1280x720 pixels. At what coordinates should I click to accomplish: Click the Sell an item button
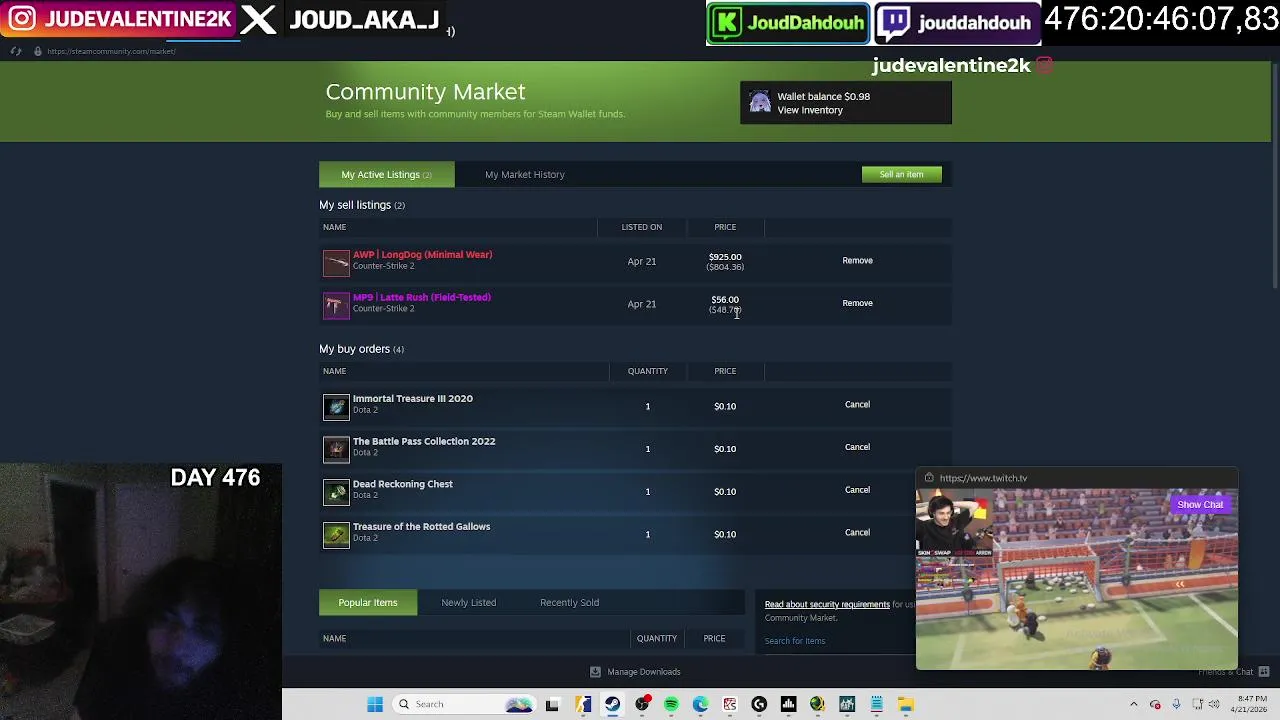coord(901,175)
